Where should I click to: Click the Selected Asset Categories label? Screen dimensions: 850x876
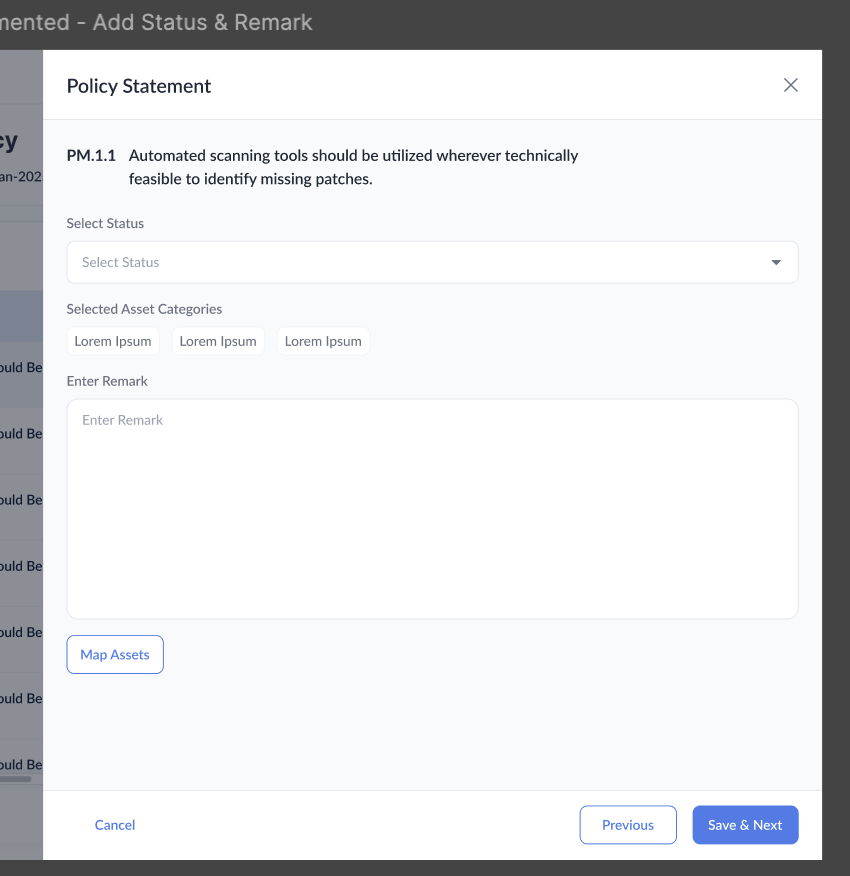[x=144, y=309]
